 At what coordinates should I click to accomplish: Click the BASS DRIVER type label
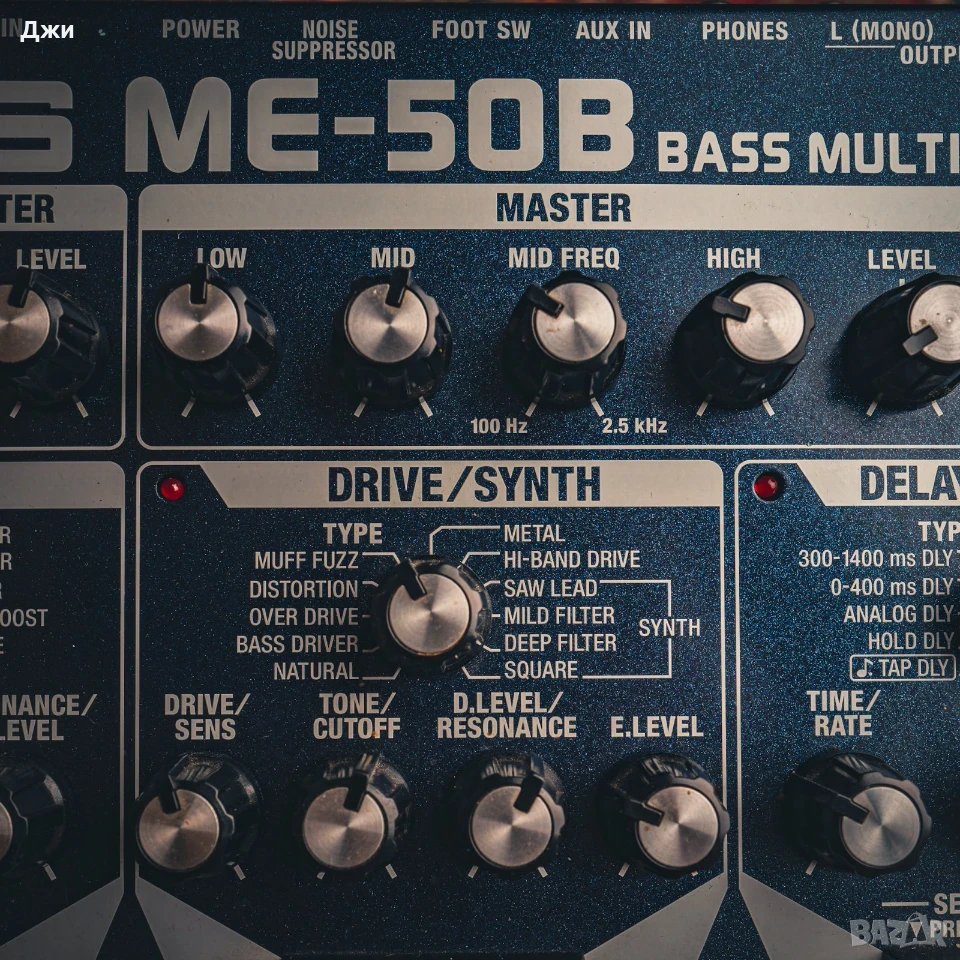tap(297, 644)
